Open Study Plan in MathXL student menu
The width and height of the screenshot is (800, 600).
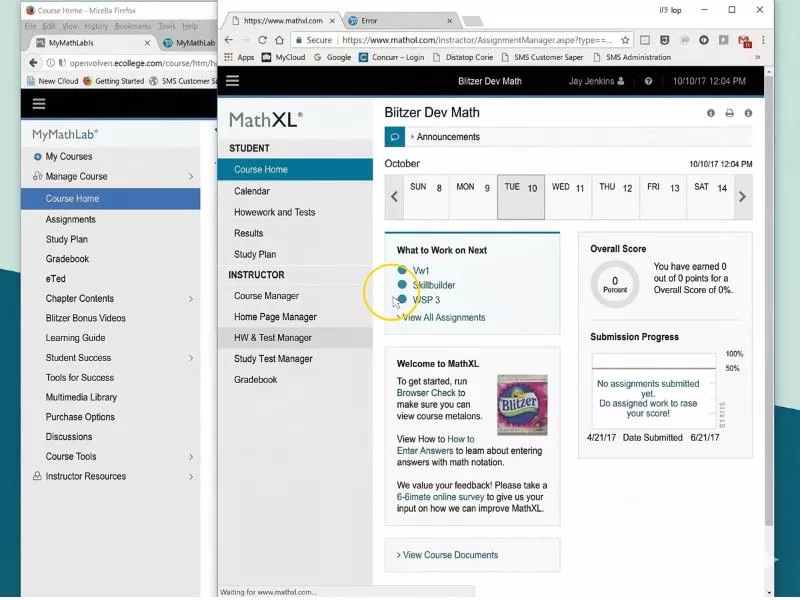click(295, 254)
